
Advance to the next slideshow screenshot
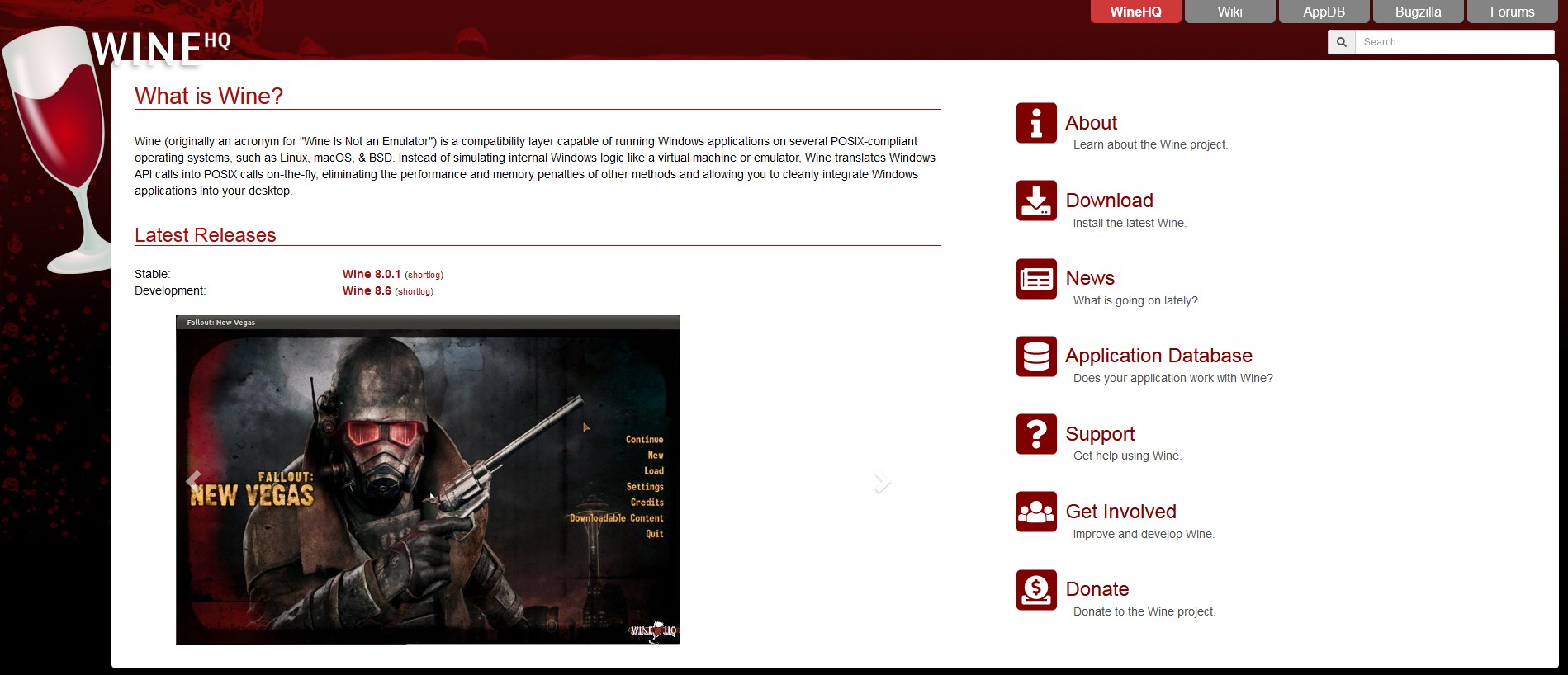pos(882,482)
